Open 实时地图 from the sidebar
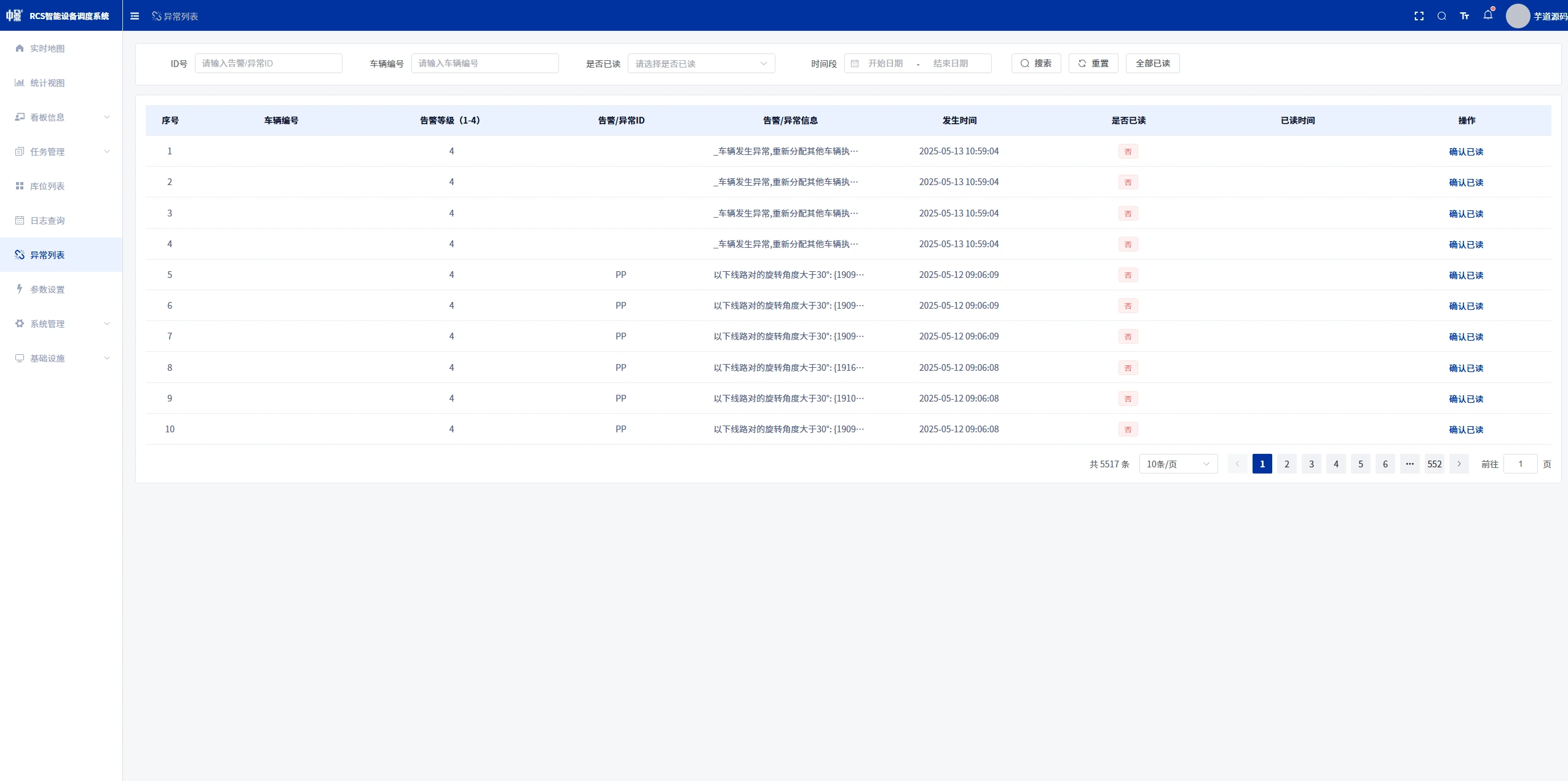 pyautogui.click(x=47, y=49)
